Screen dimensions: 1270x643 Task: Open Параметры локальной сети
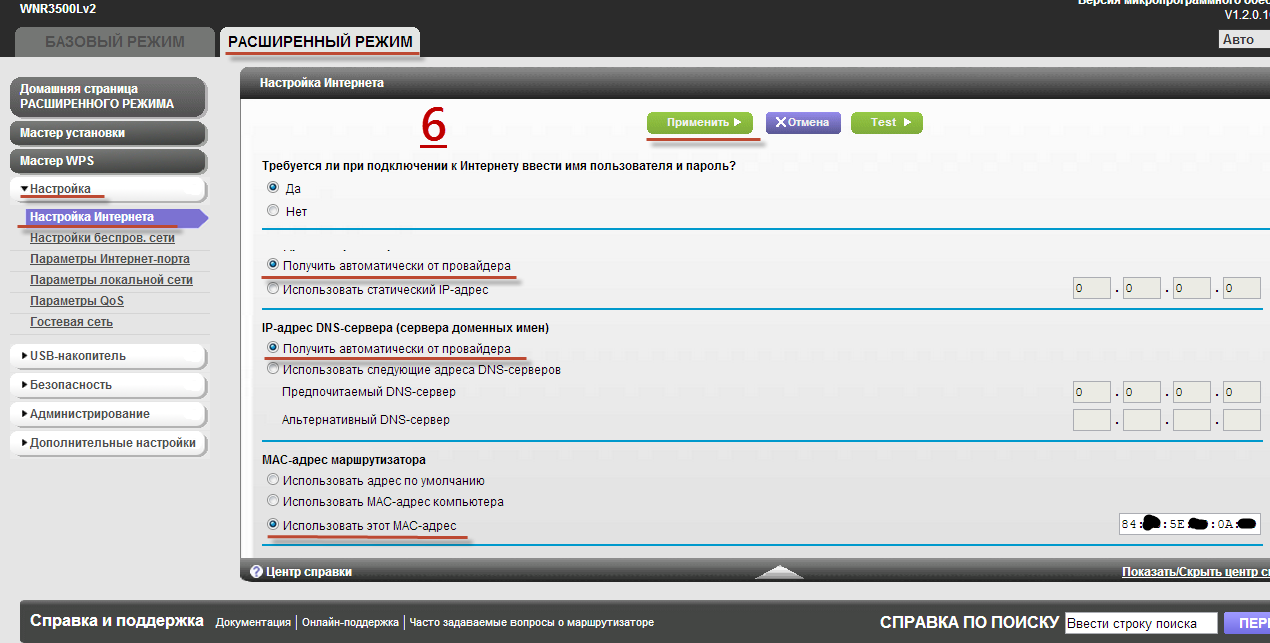coord(111,280)
